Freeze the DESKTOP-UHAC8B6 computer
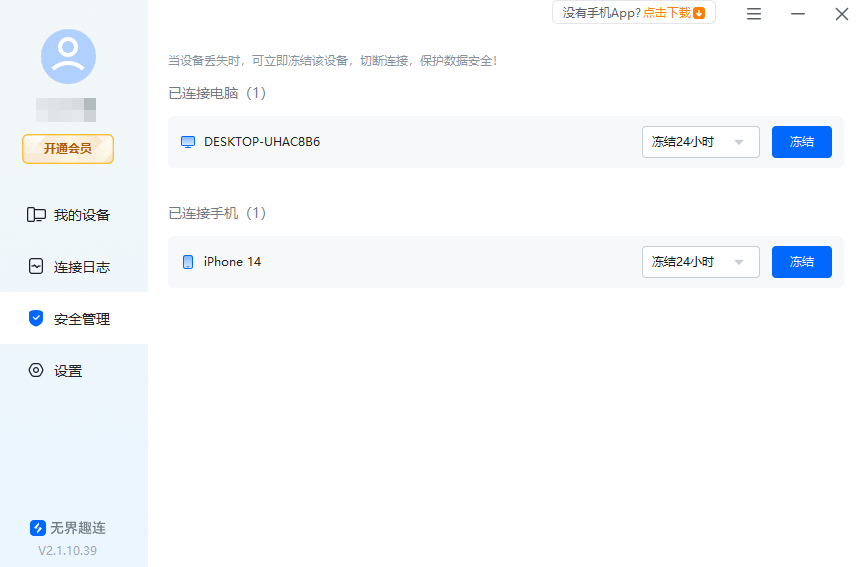The width and height of the screenshot is (861, 567). (x=801, y=142)
